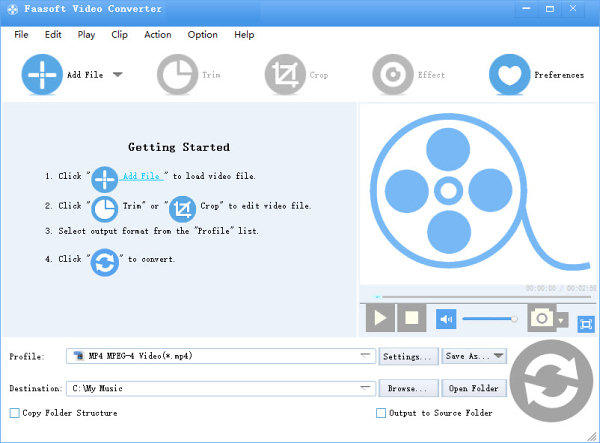
Task: Close the Faasoft Video Converter window
Action: 573,8
